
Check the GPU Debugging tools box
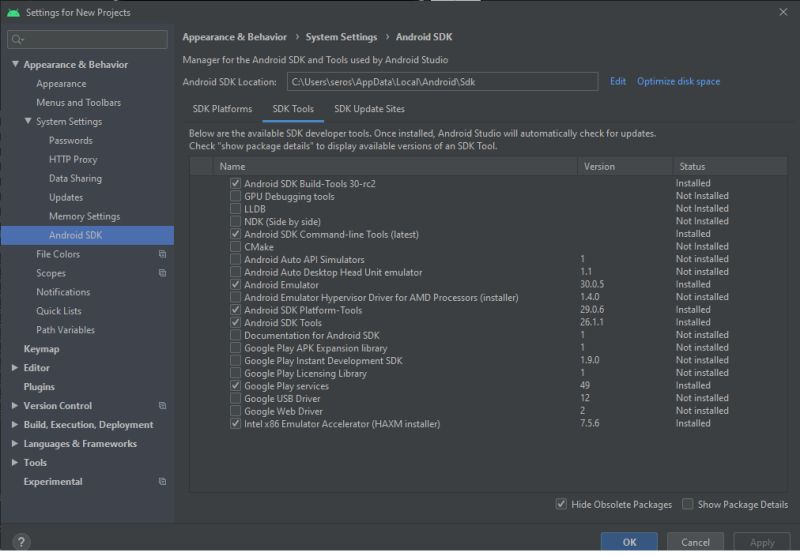coord(235,196)
